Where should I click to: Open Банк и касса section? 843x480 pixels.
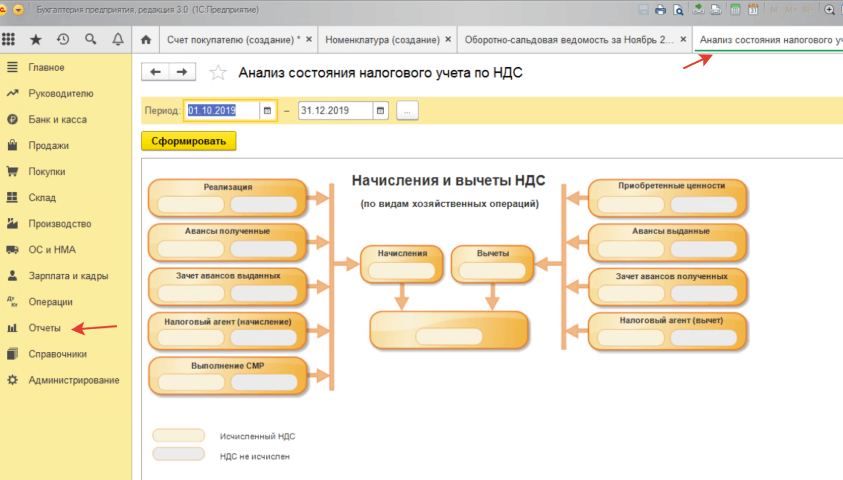[x=57, y=119]
